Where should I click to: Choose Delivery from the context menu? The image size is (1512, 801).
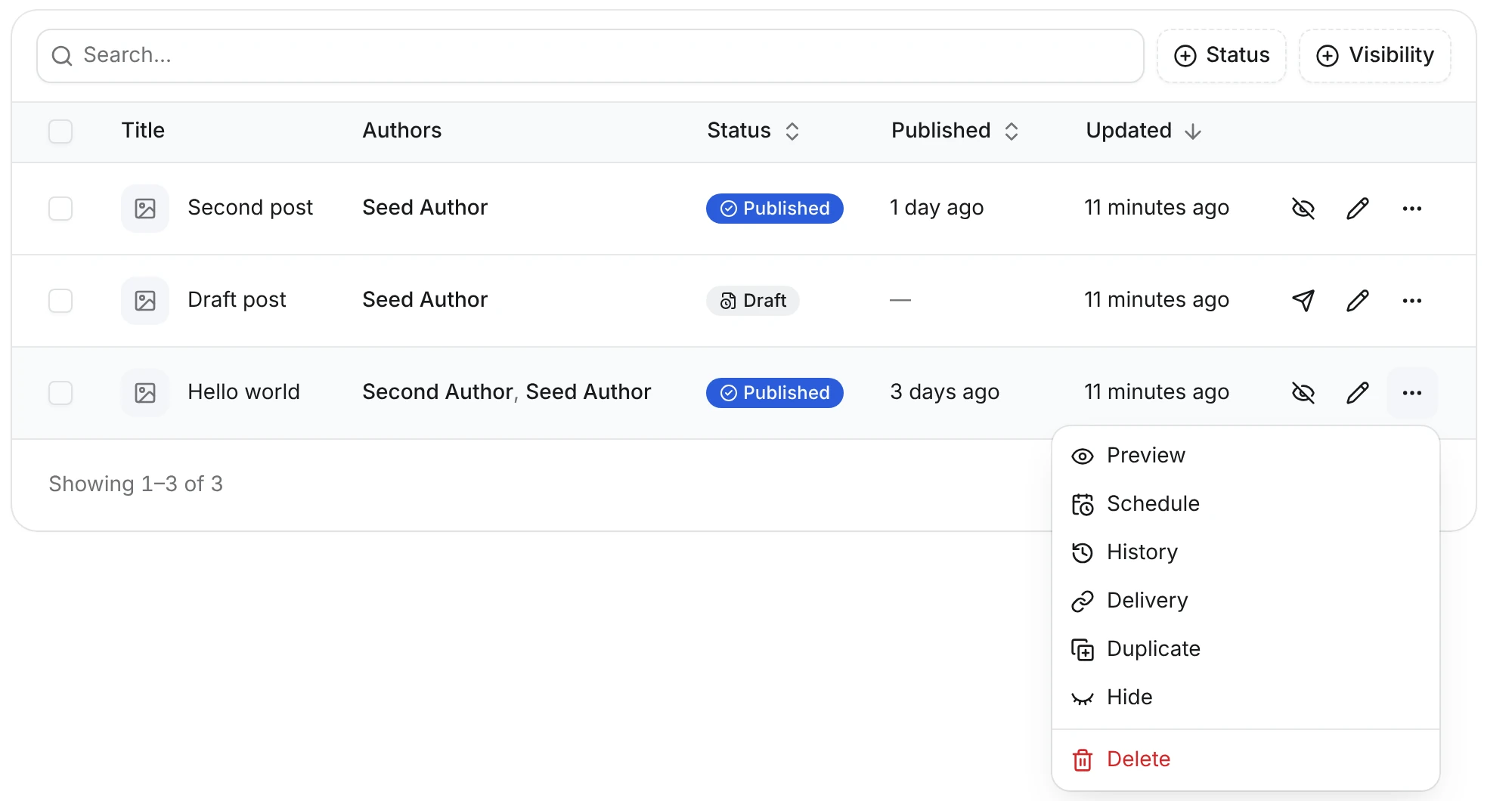[x=1246, y=601]
